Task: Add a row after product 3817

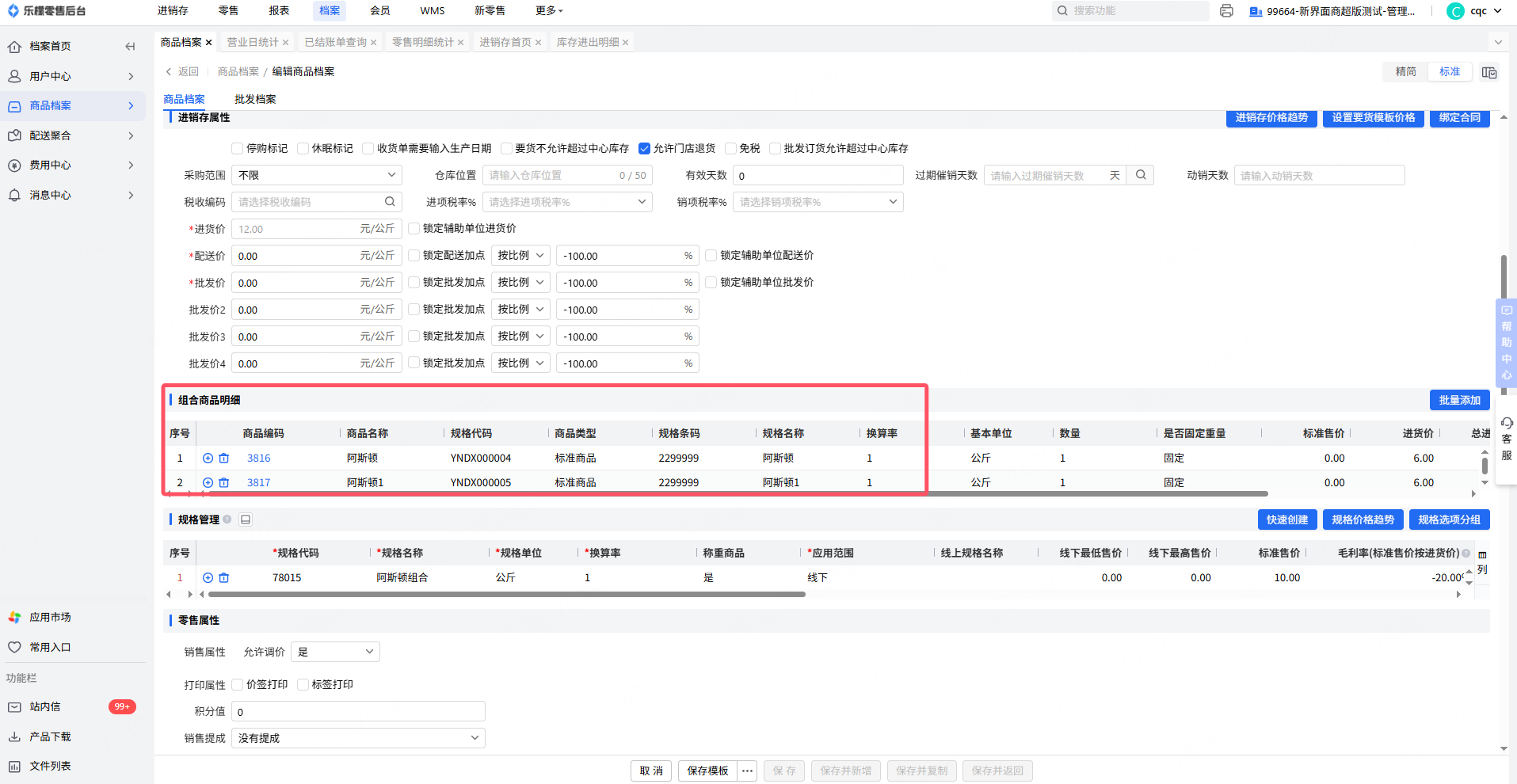Action: point(208,483)
